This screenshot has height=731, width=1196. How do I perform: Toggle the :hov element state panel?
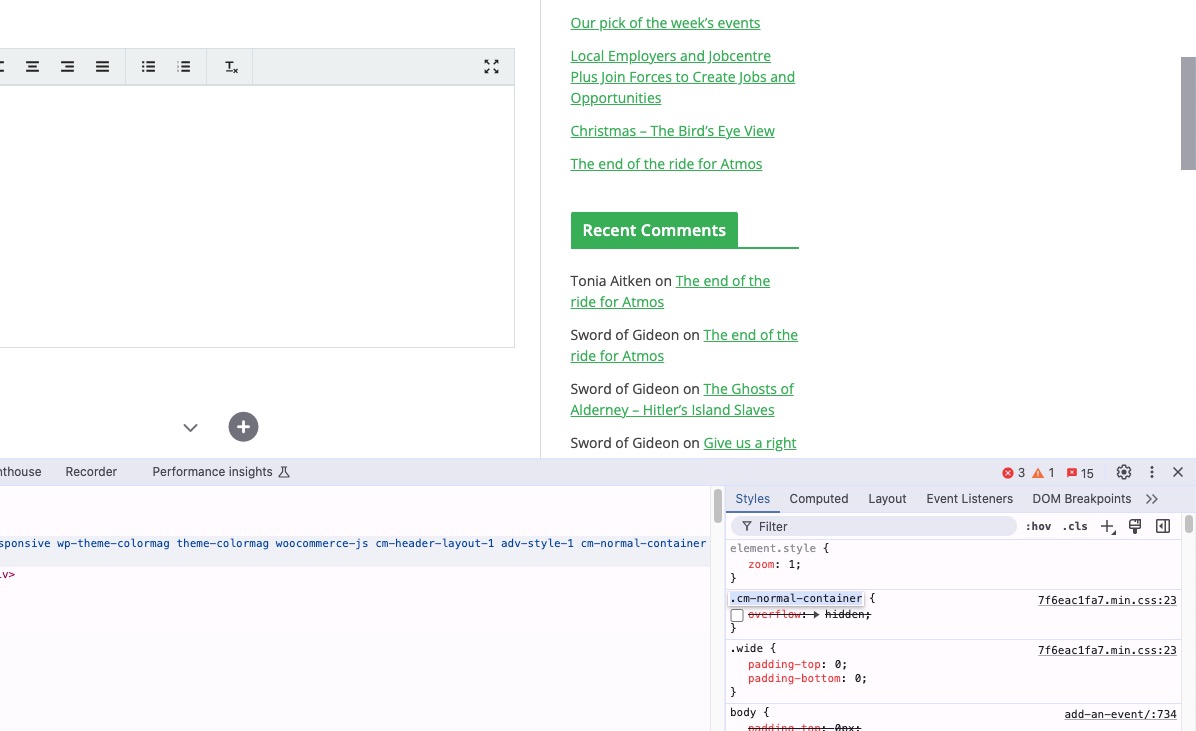click(x=1038, y=526)
